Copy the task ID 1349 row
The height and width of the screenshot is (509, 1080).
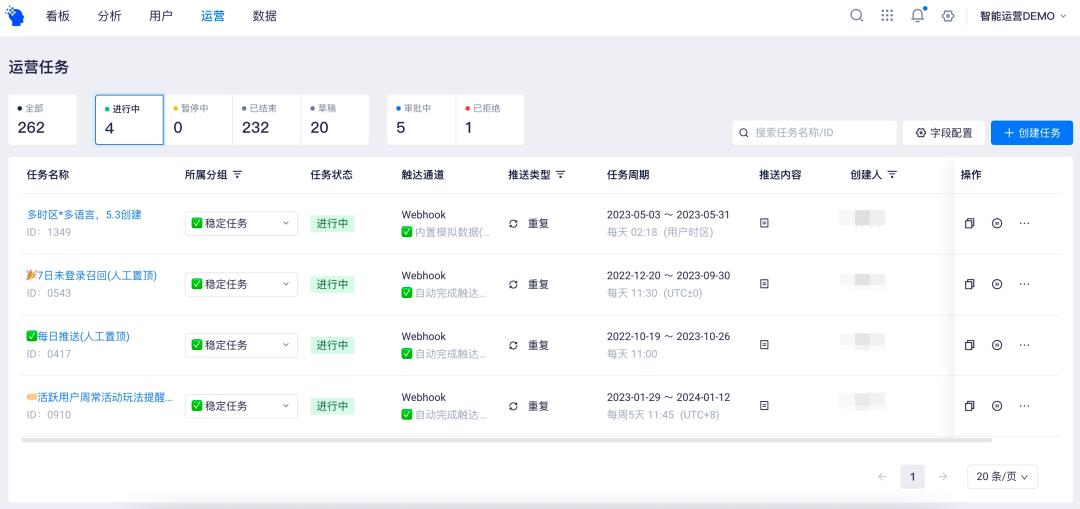click(970, 223)
